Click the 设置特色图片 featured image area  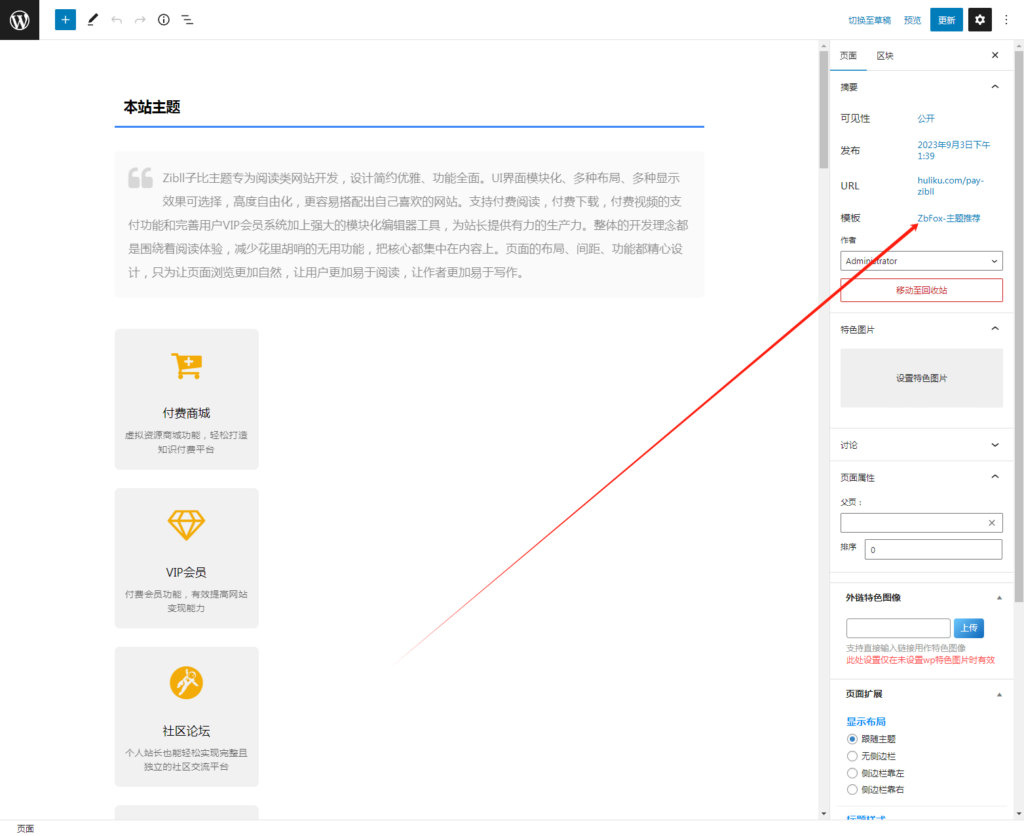[x=921, y=378]
